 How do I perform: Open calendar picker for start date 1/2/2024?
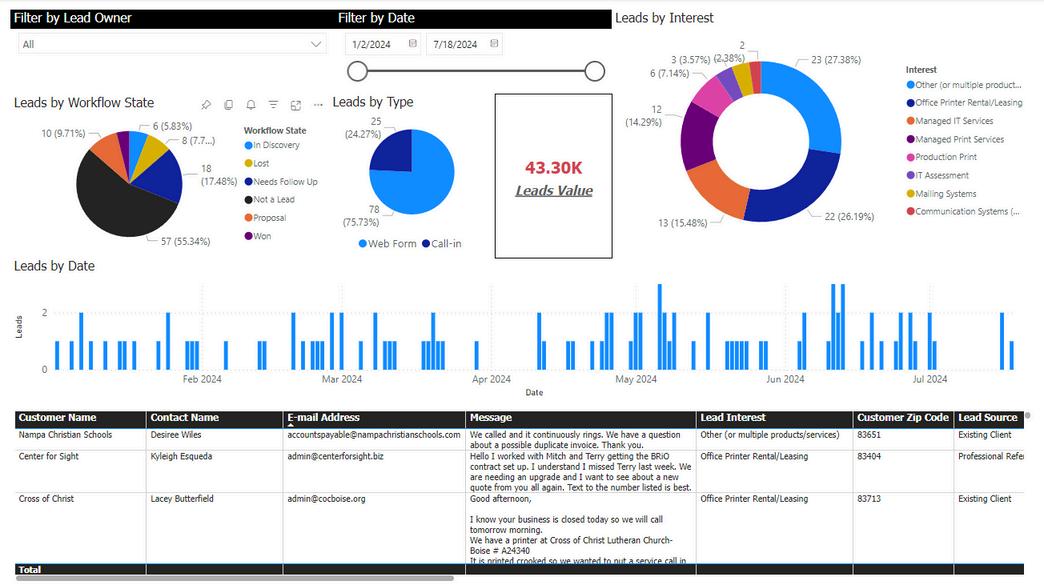tap(413, 44)
